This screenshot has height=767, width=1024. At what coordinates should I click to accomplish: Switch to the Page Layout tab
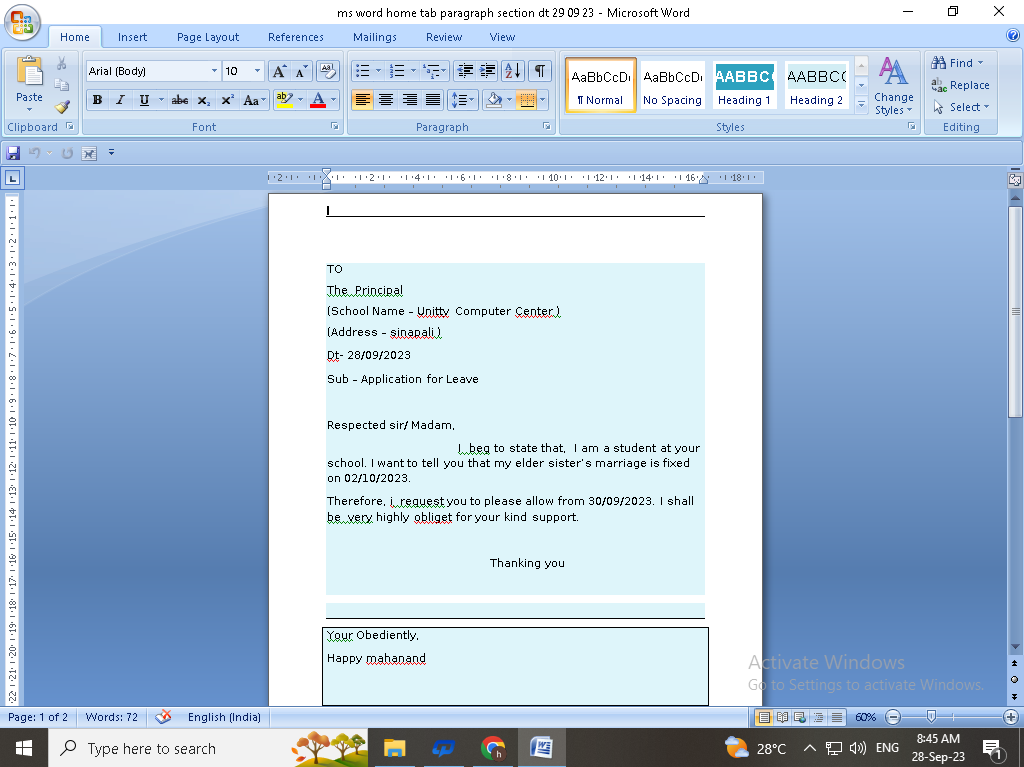tap(208, 37)
